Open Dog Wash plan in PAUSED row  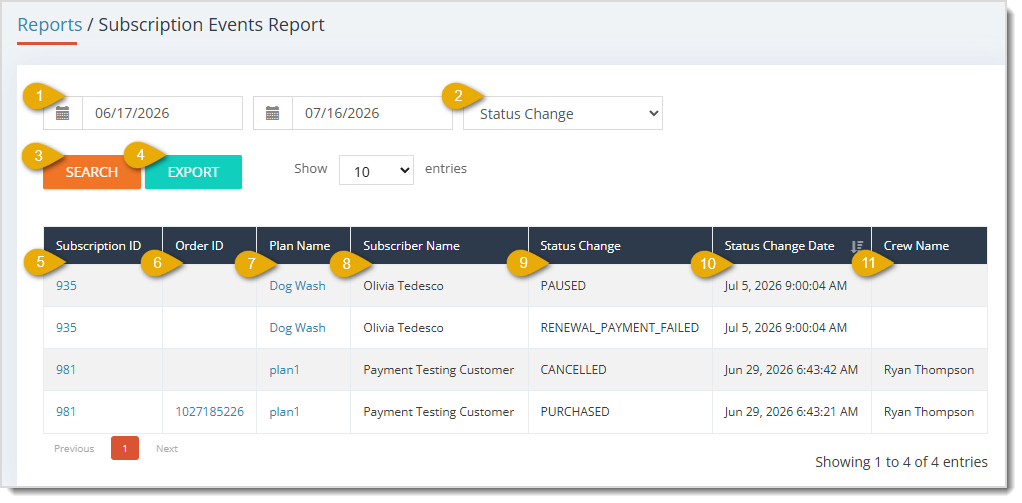tap(297, 285)
